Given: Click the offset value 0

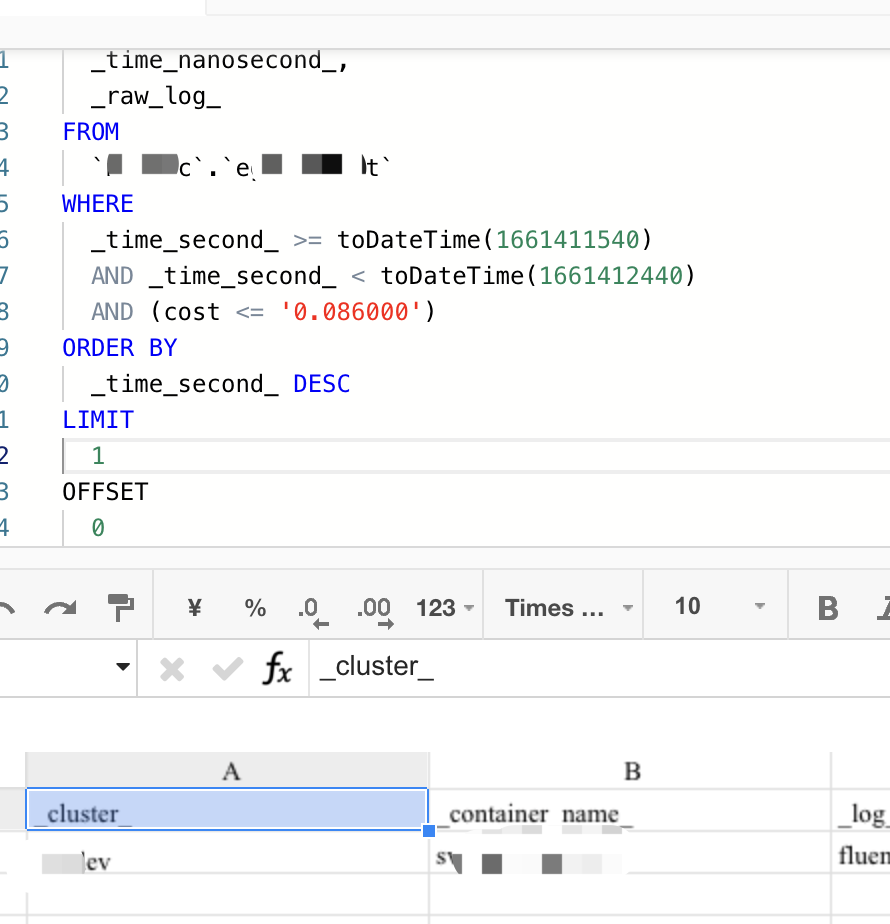Looking at the screenshot, I should click(98, 527).
